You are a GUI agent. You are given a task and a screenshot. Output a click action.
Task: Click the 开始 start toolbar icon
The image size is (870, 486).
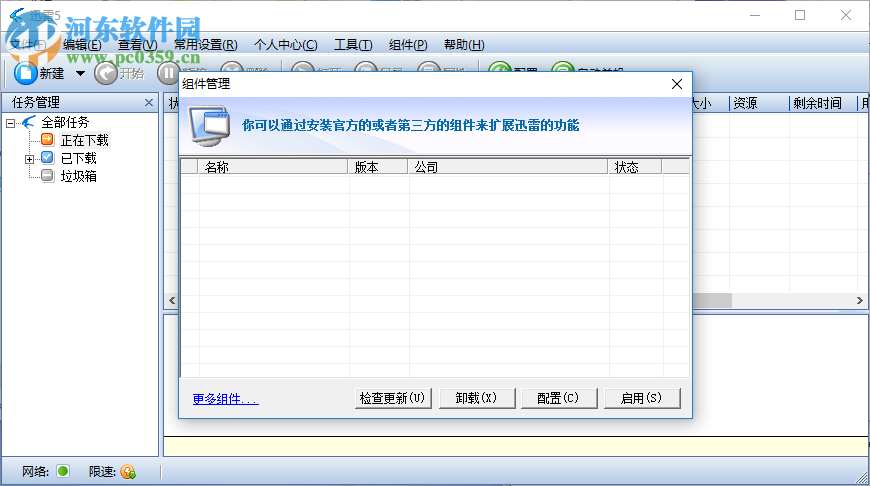[x=105, y=73]
